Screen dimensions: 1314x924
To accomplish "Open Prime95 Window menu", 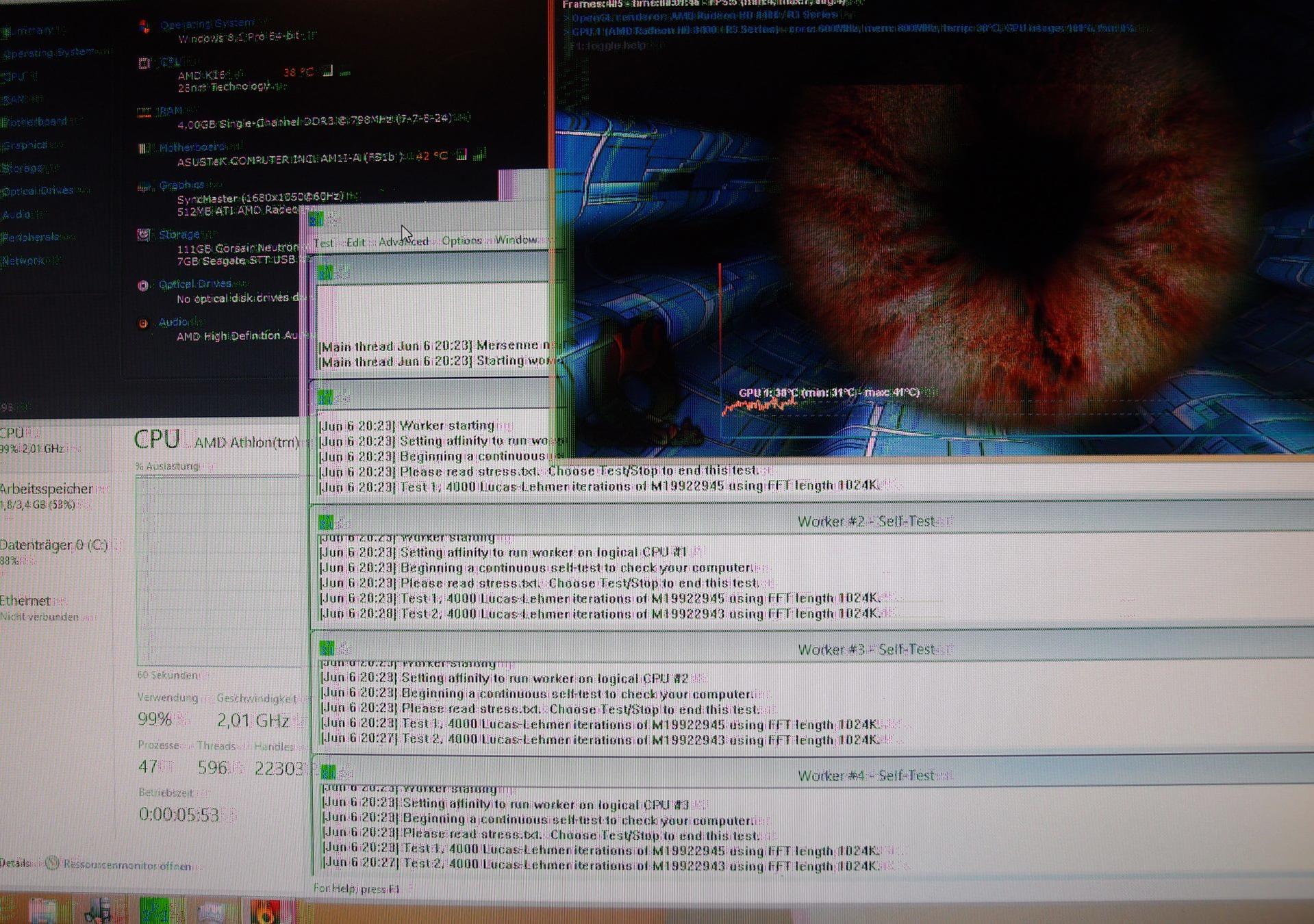I will point(516,240).
